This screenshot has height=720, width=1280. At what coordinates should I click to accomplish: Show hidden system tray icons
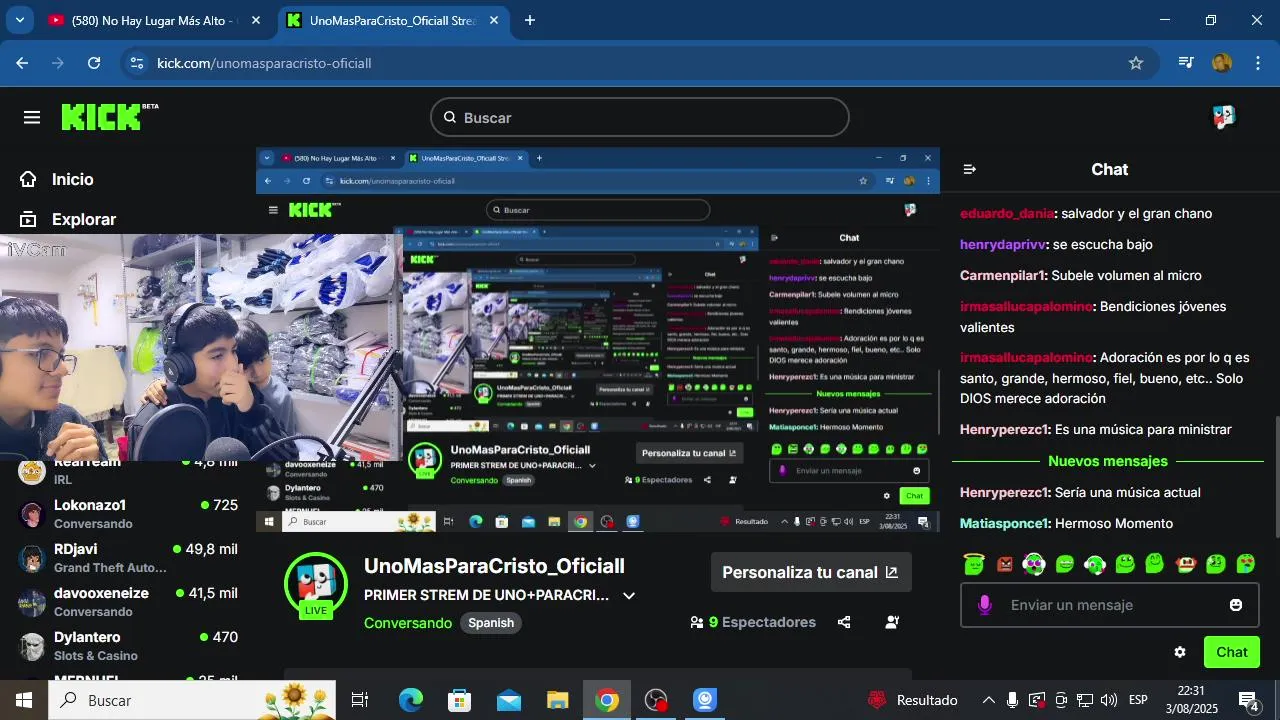tap(988, 700)
